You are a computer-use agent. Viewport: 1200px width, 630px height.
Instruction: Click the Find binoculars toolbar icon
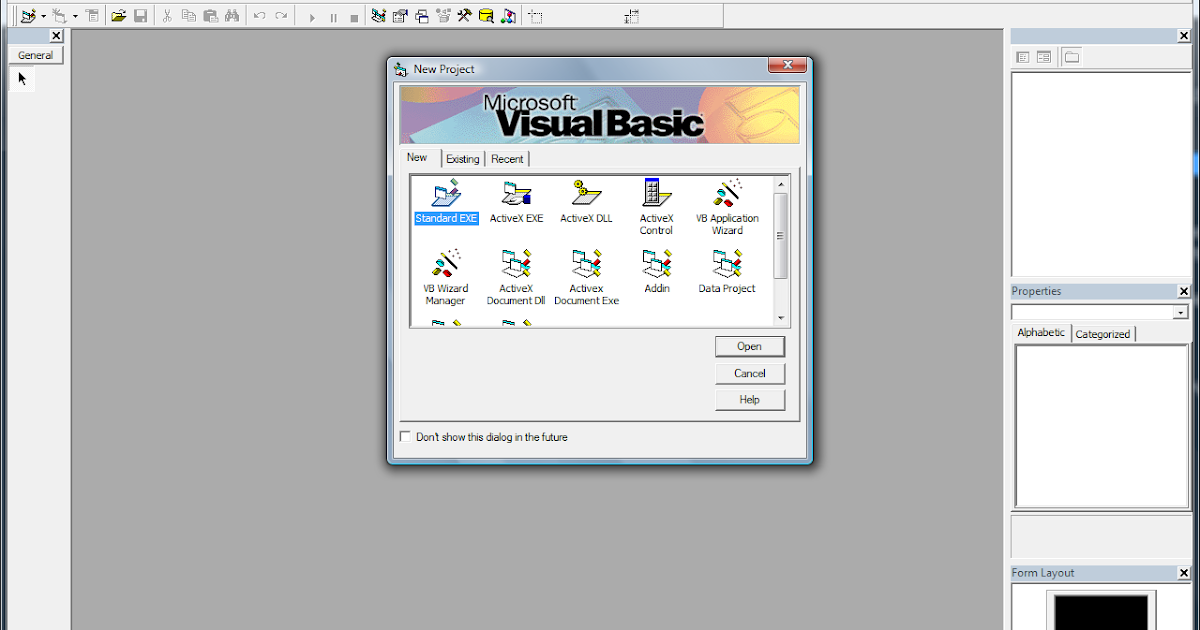pos(231,15)
